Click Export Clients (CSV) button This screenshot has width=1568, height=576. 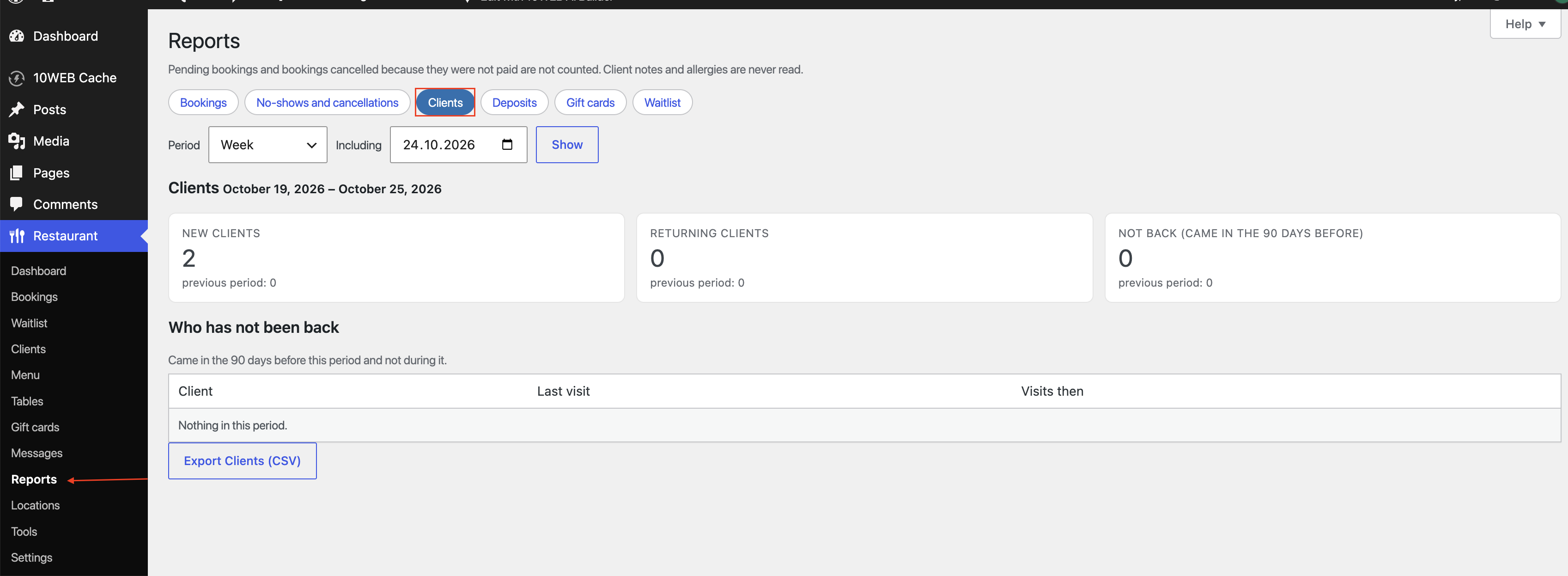pos(242,461)
